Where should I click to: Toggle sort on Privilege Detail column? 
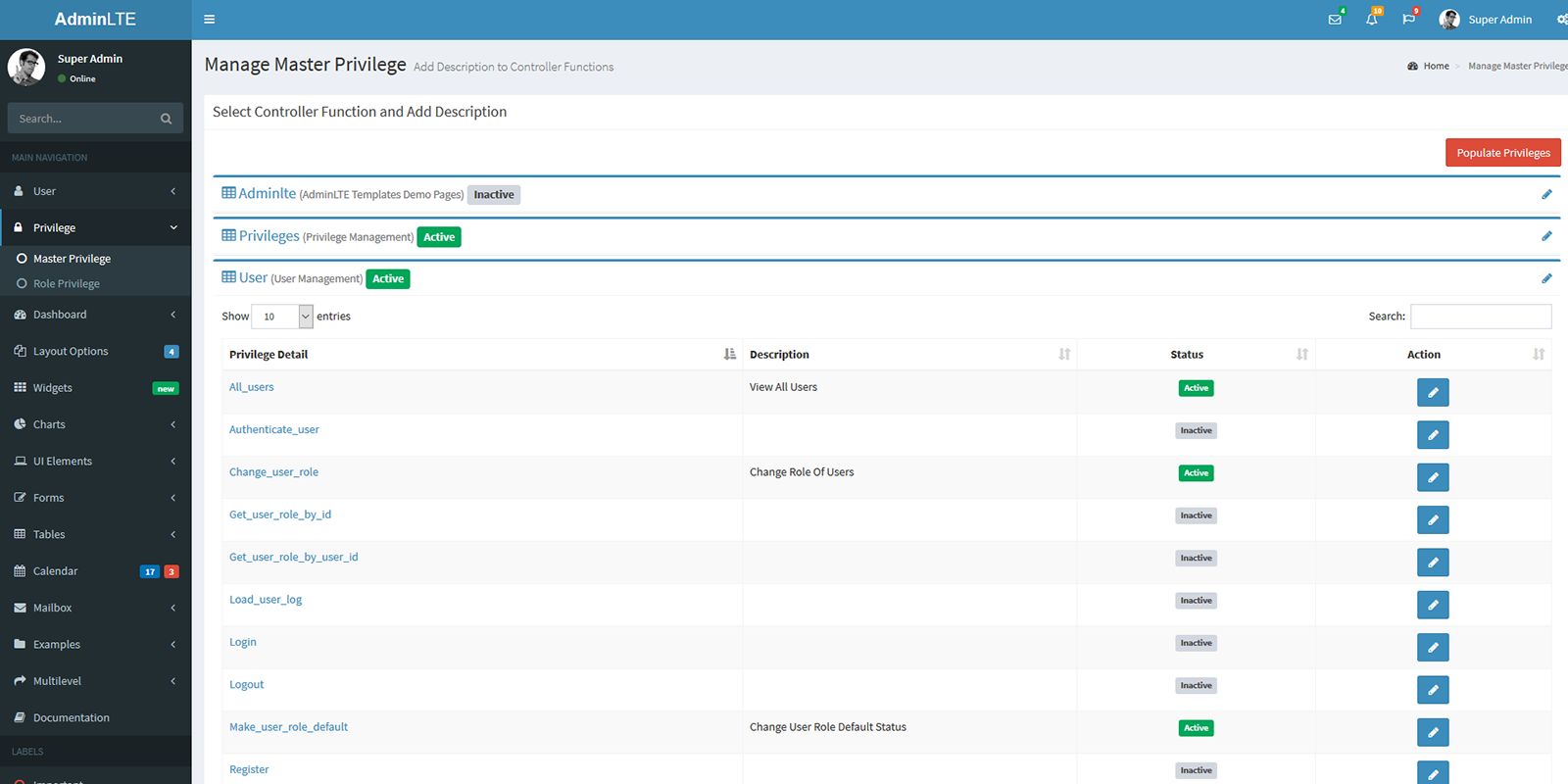tap(729, 355)
